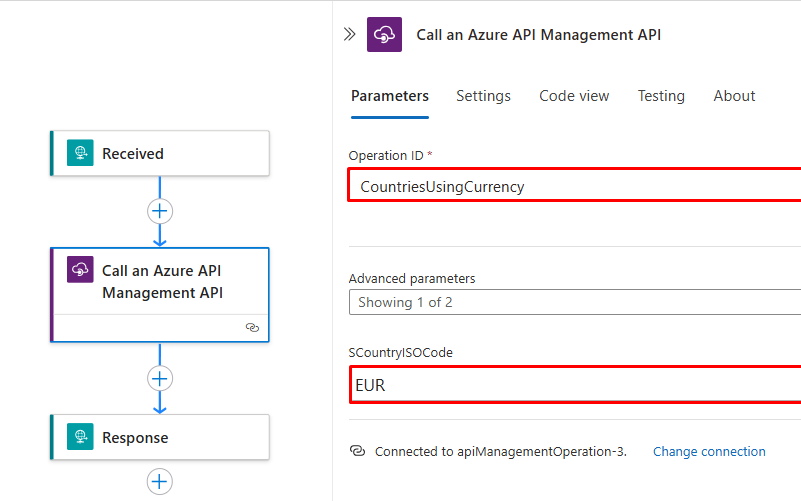Open the Operation ID combo box
This screenshot has width=801, height=501.
tap(574, 186)
